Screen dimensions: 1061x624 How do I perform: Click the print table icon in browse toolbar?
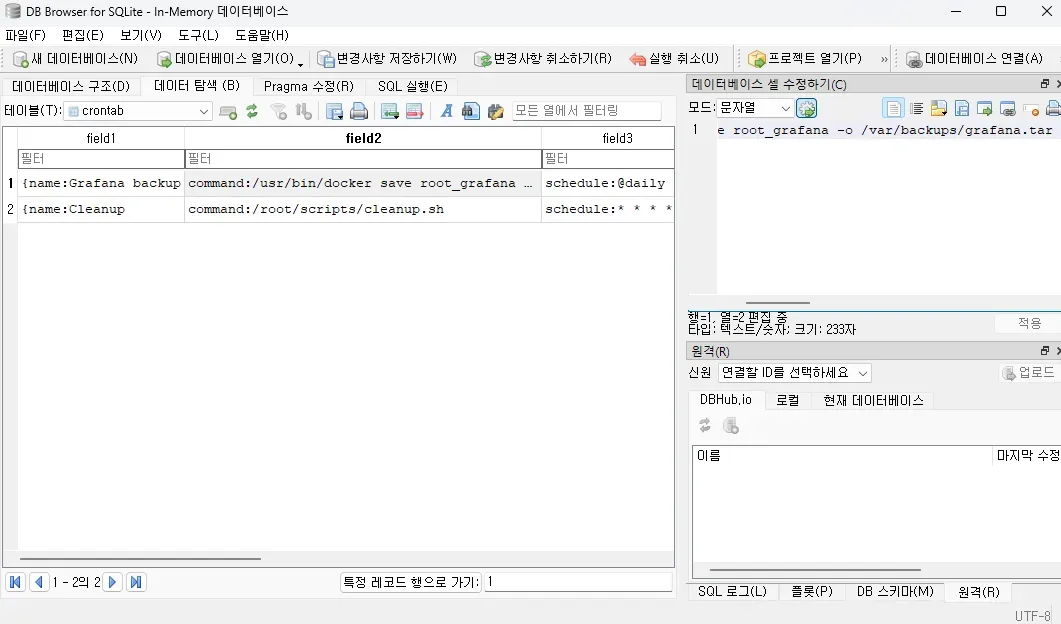click(359, 111)
